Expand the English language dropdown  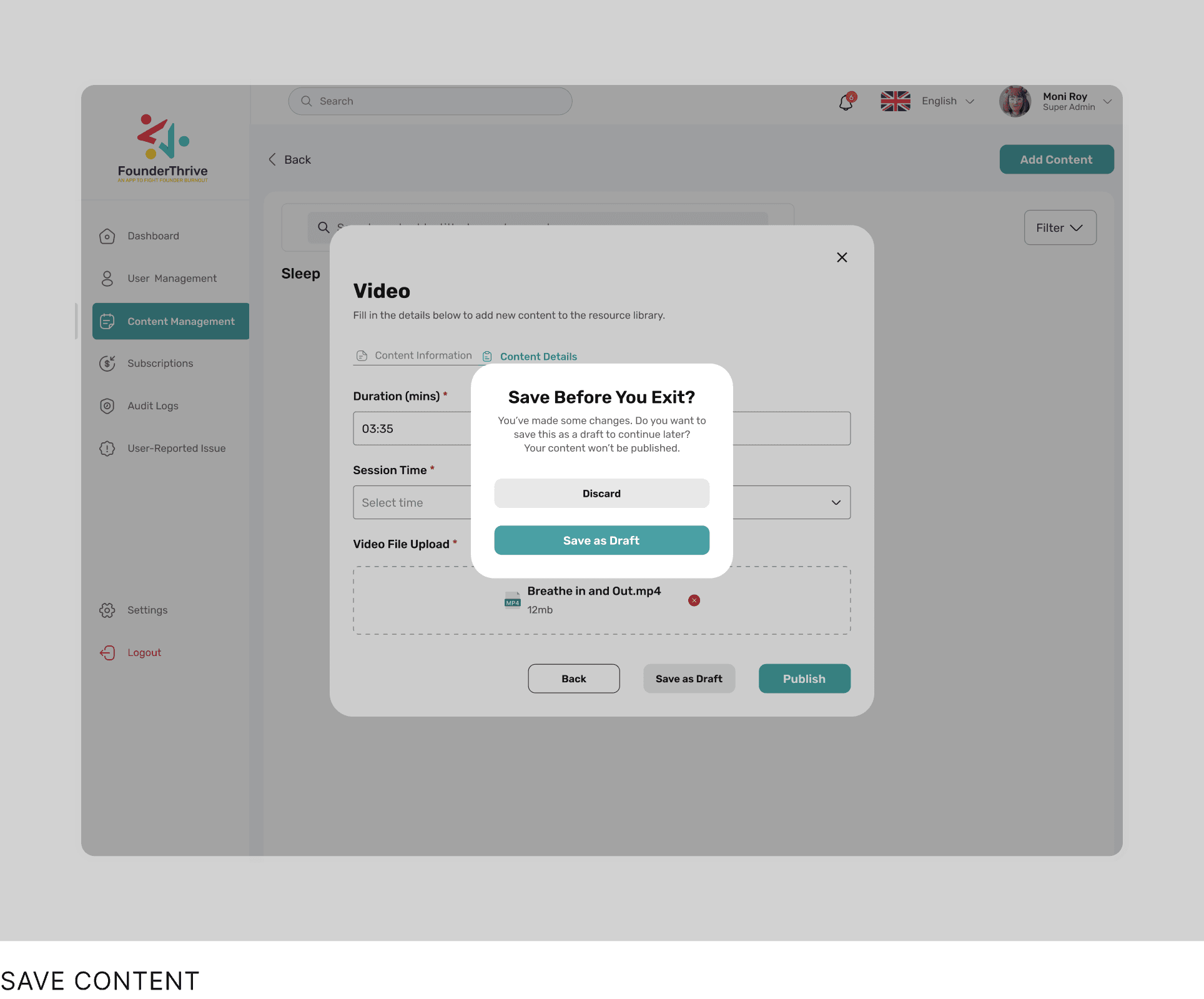[x=947, y=101]
